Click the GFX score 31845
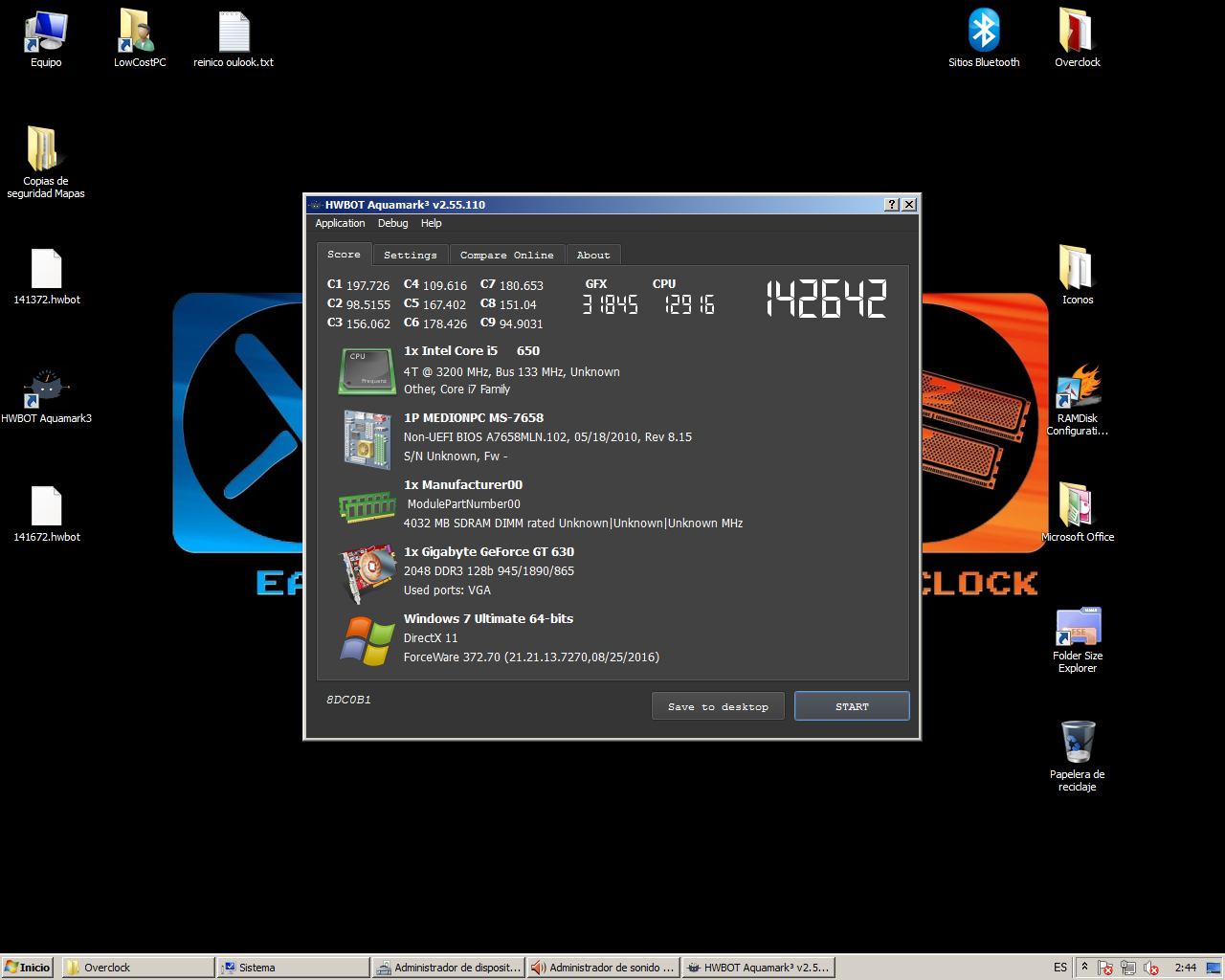1225x980 pixels. [x=610, y=304]
